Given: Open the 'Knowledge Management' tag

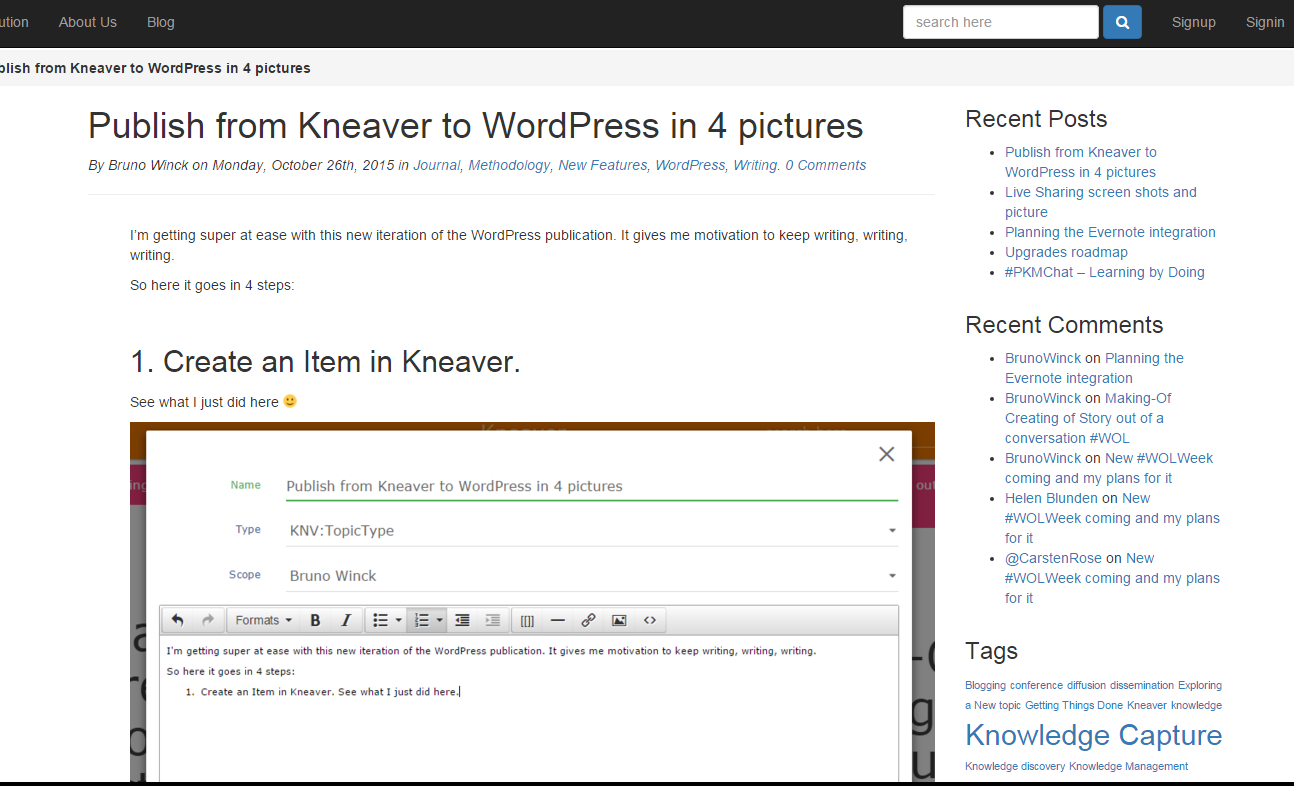Looking at the screenshot, I should tap(1128, 766).
